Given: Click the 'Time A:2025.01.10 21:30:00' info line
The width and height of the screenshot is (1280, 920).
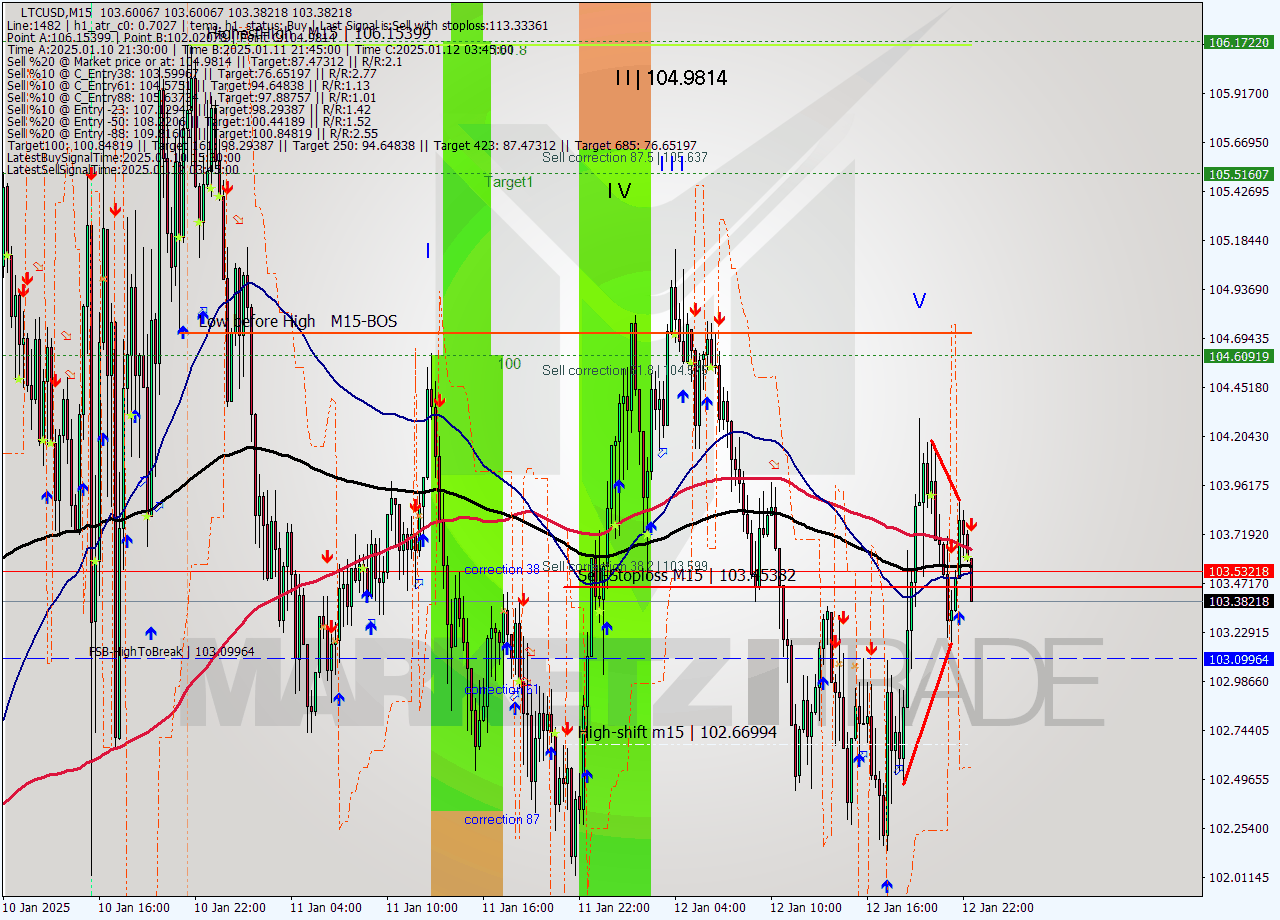Looking at the screenshot, I should [260, 48].
